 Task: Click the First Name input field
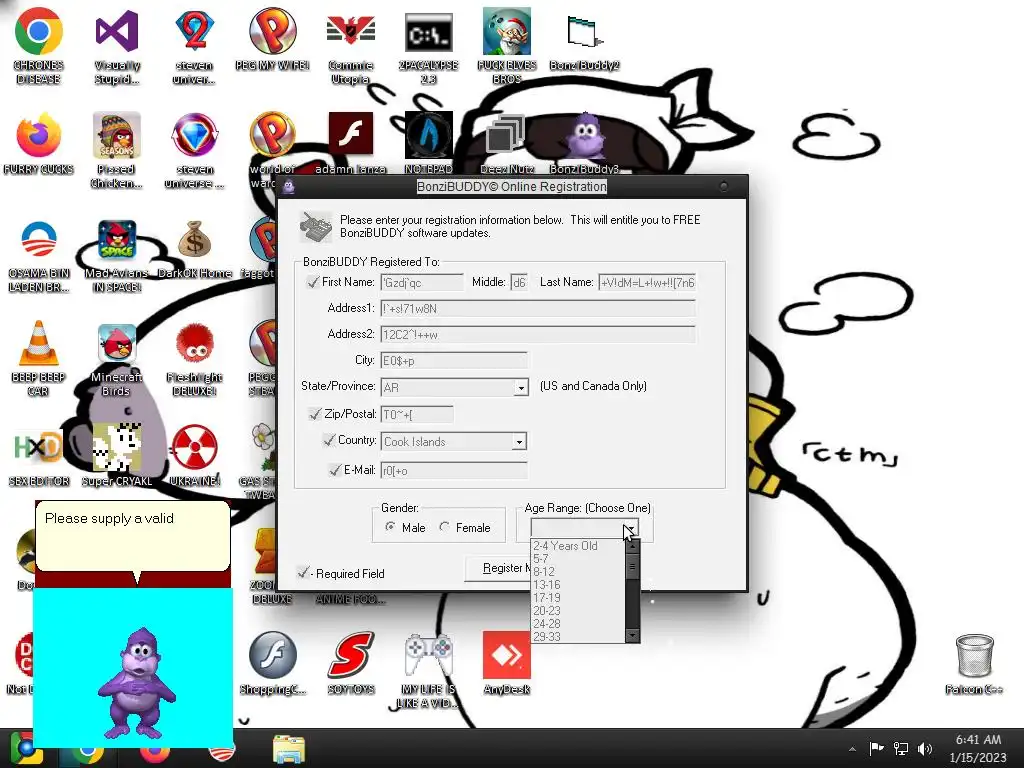point(422,282)
